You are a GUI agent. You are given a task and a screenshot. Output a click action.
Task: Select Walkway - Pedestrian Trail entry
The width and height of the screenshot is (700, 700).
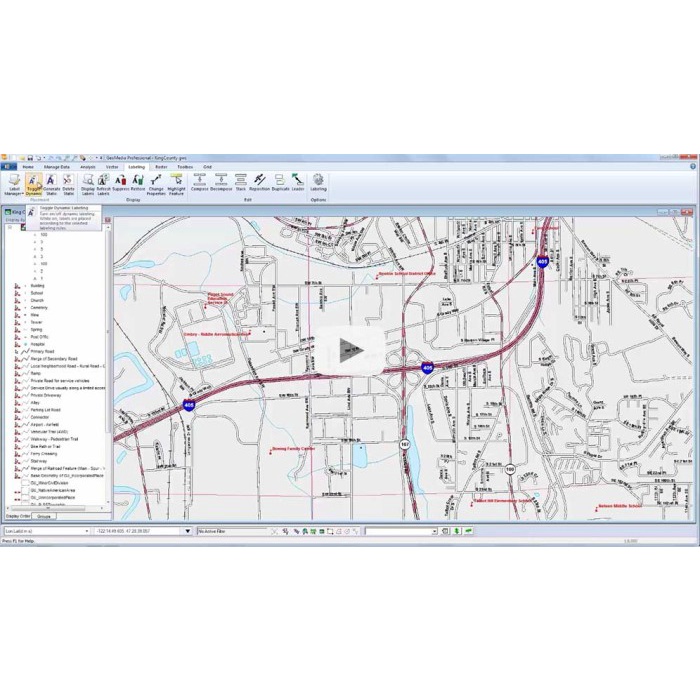tap(54, 439)
